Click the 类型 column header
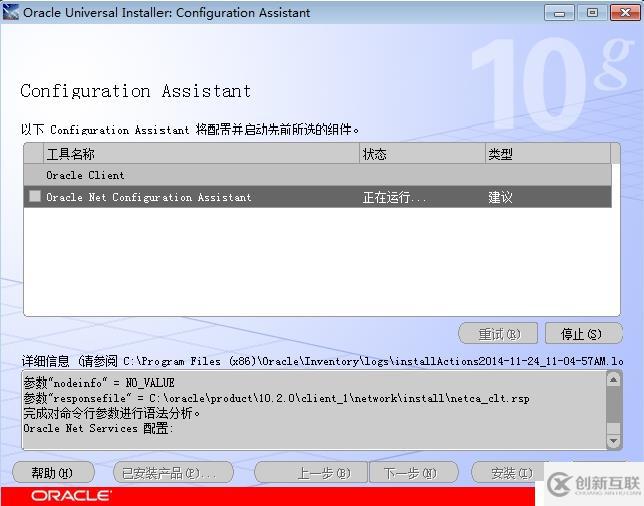This screenshot has width=644, height=506. pos(548,154)
